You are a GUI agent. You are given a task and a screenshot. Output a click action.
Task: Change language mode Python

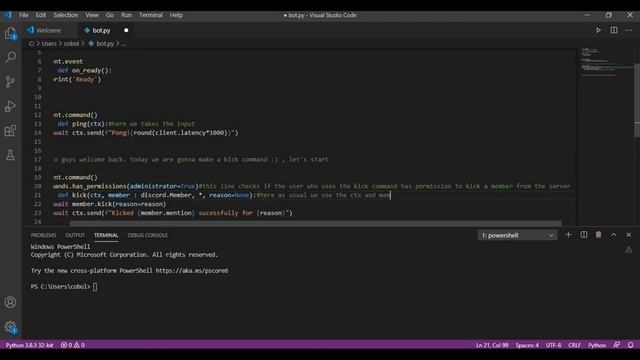(597, 345)
